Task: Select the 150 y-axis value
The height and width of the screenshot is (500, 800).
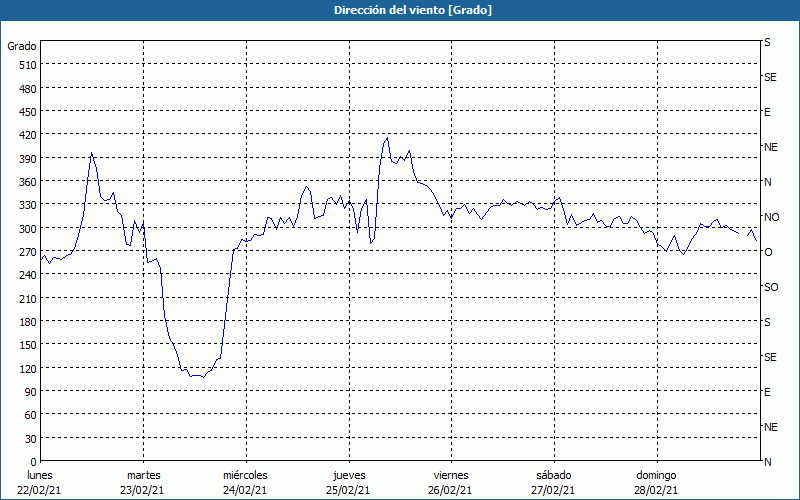Action: [29, 345]
